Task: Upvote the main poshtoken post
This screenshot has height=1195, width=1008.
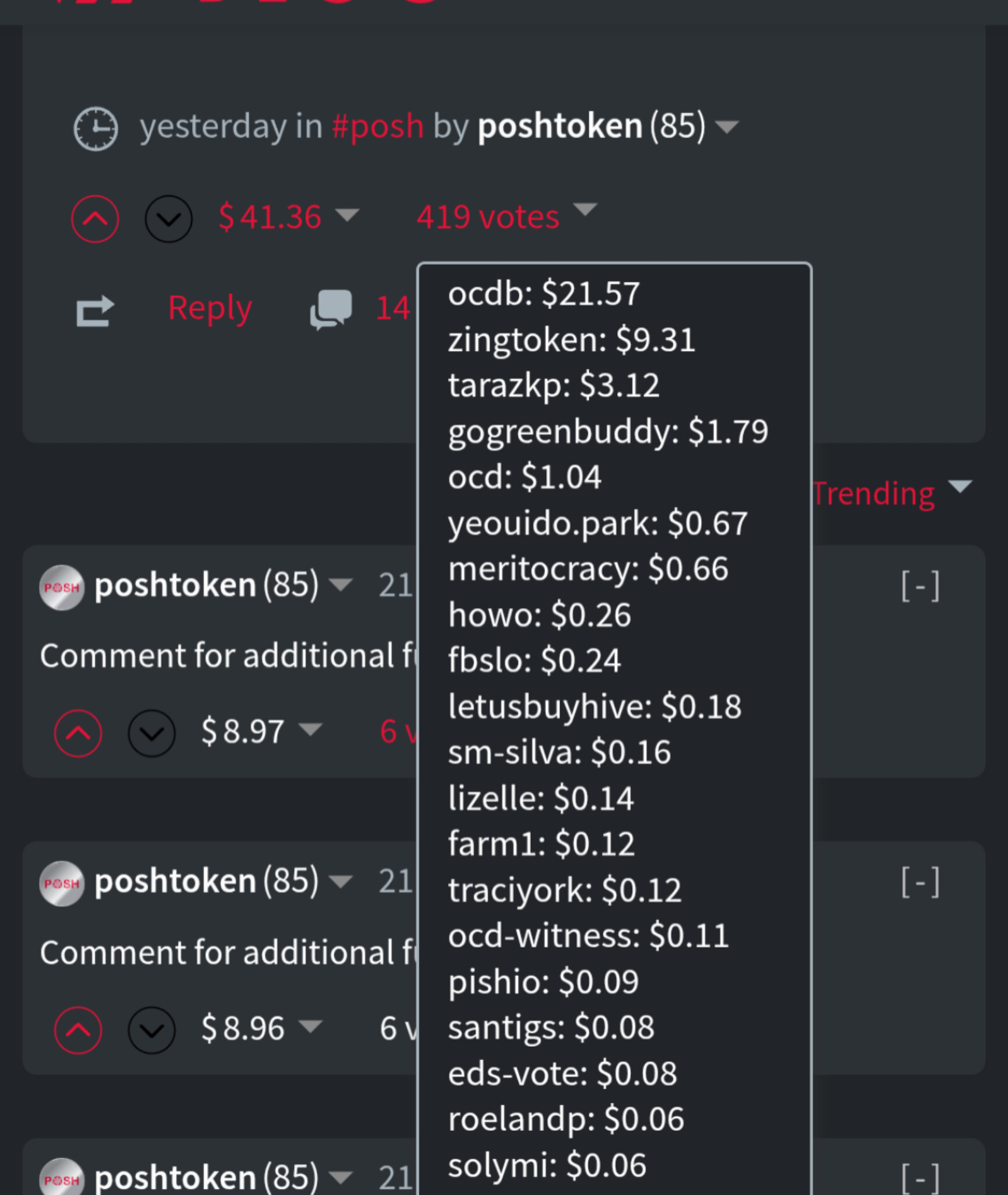Action: click(x=95, y=219)
